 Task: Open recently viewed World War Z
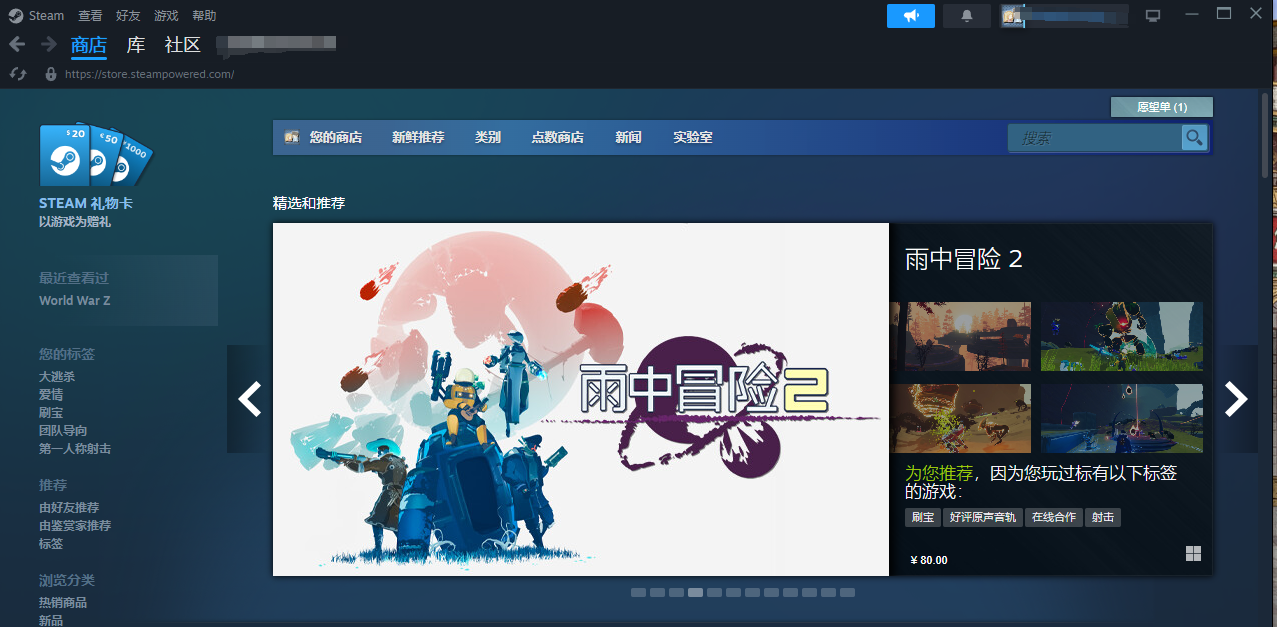point(75,300)
